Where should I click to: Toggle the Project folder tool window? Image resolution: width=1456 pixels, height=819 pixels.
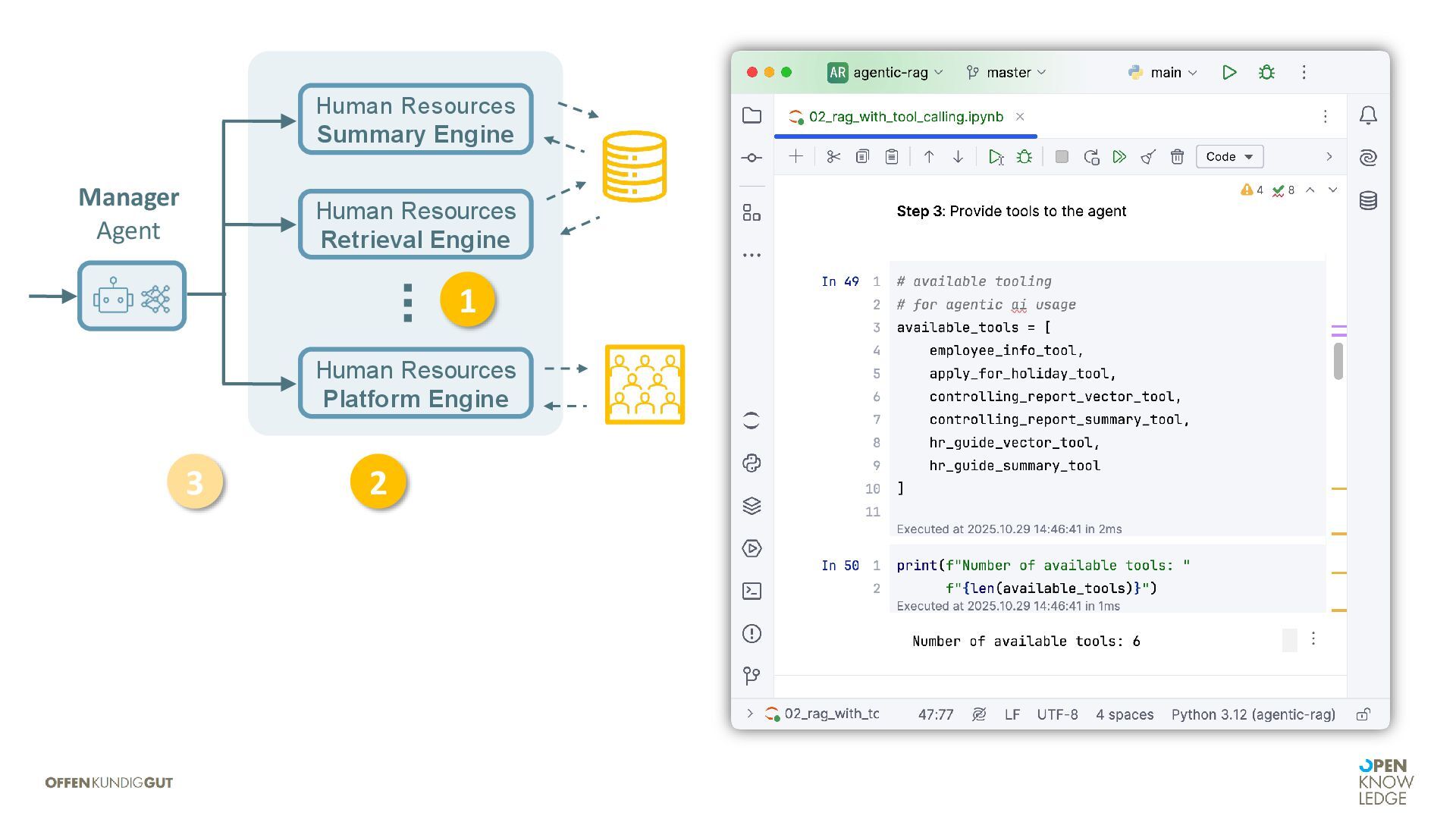pos(752,115)
